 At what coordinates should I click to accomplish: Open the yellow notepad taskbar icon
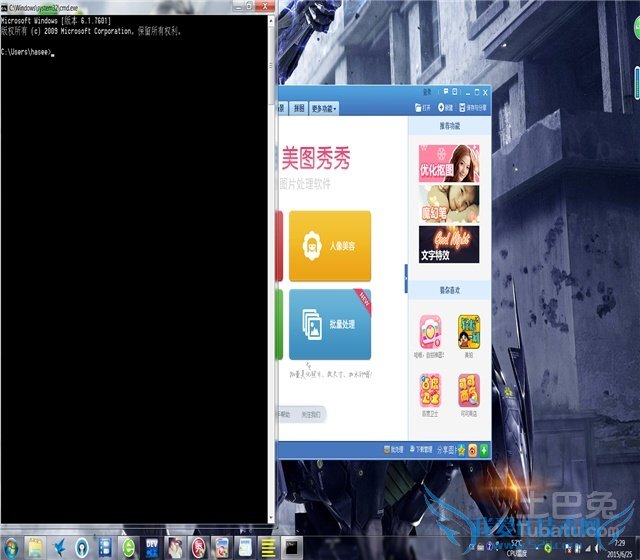click(x=35, y=548)
